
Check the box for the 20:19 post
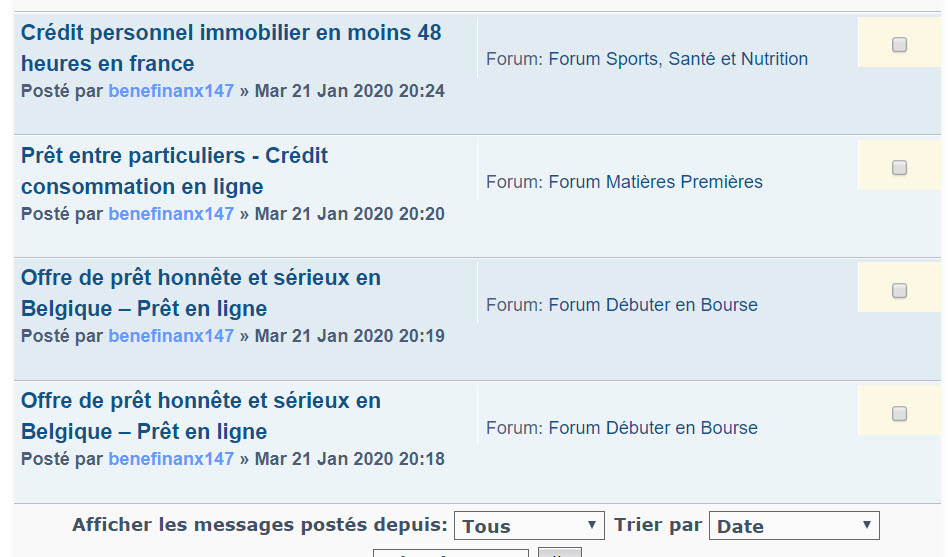click(899, 291)
